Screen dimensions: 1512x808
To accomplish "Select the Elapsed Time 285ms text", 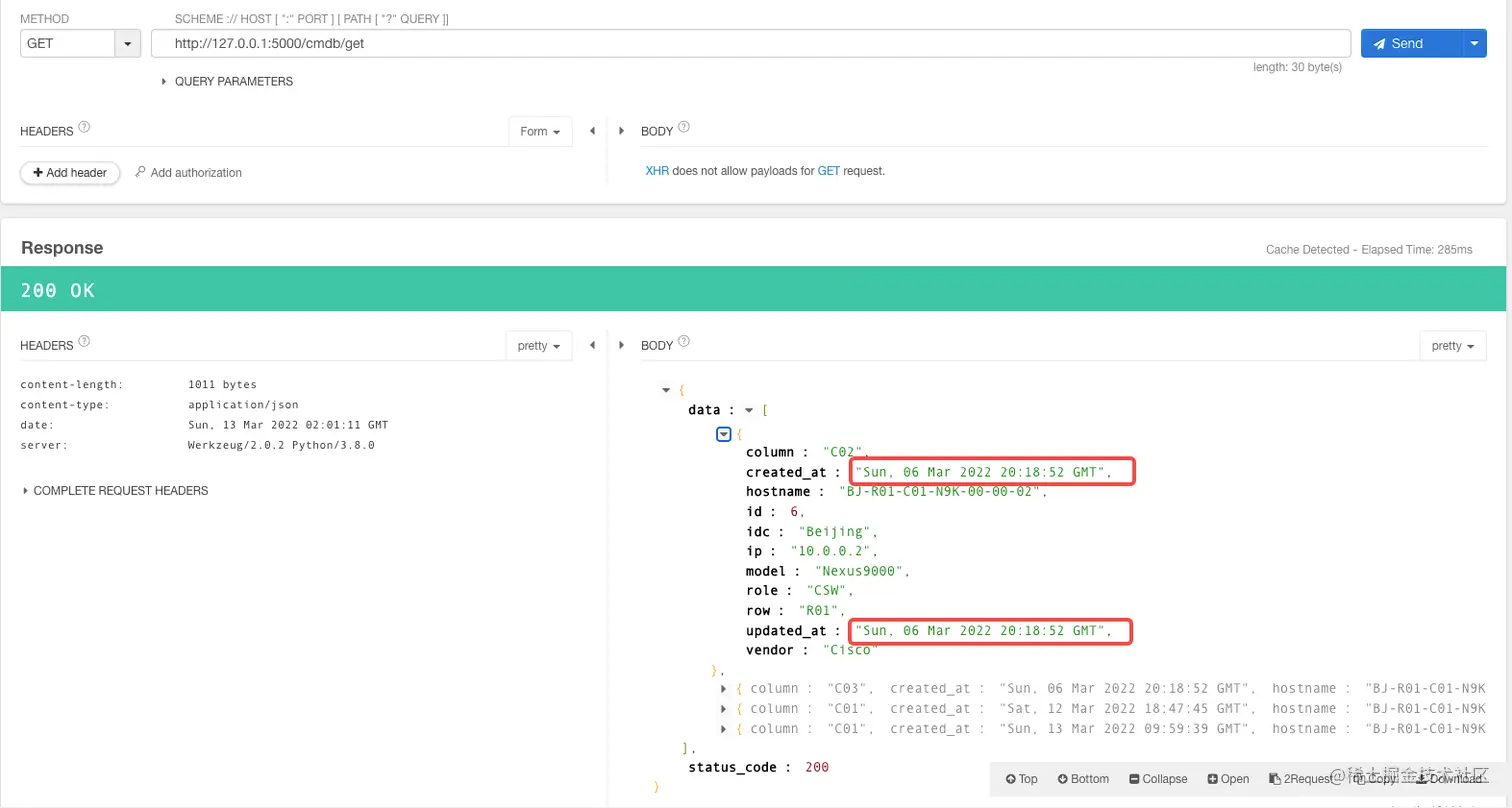I will (x=1417, y=250).
